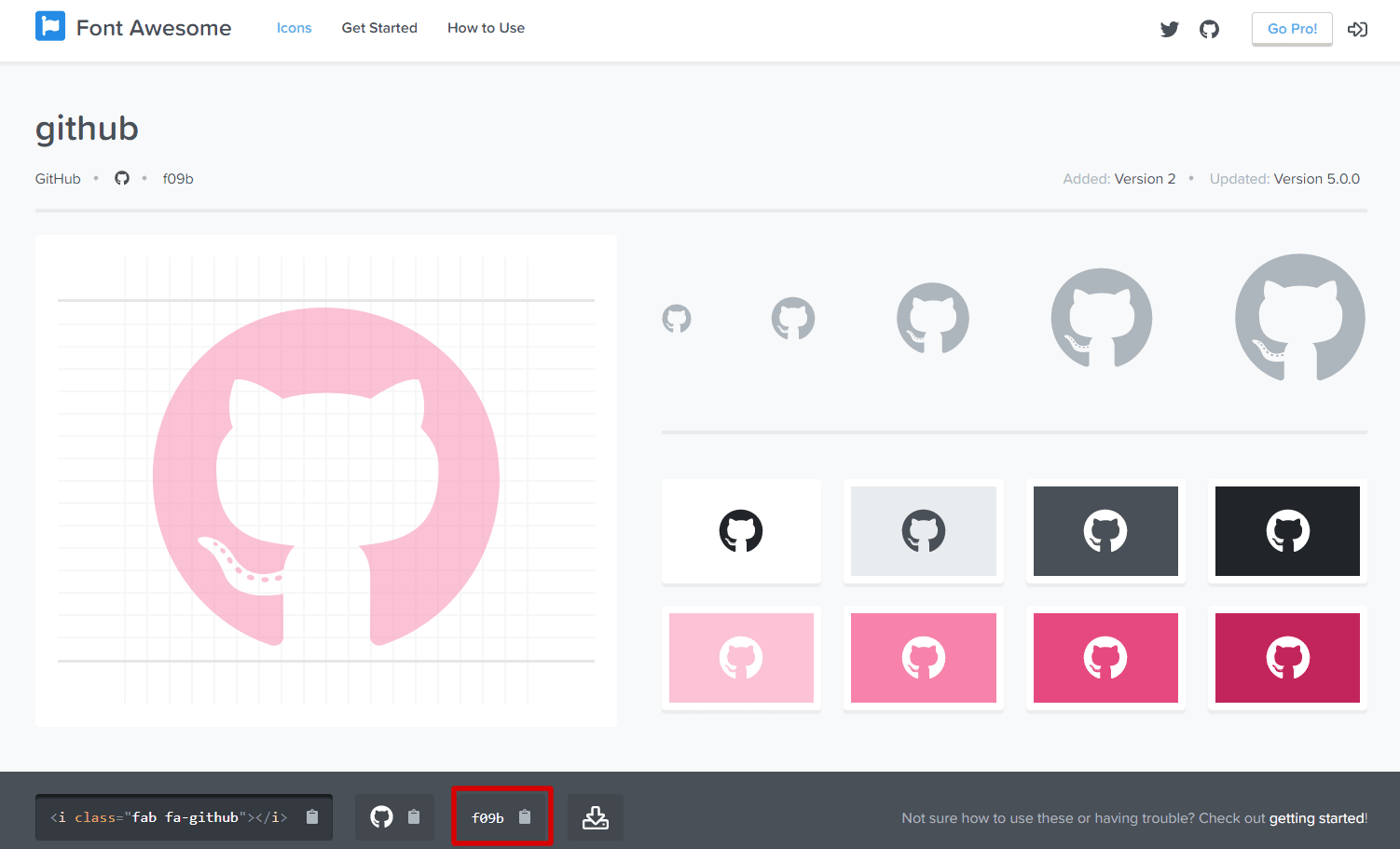Copy unicode f09b with clipboard icon
The height and width of the screenshot is (849, 1400).
525,817
